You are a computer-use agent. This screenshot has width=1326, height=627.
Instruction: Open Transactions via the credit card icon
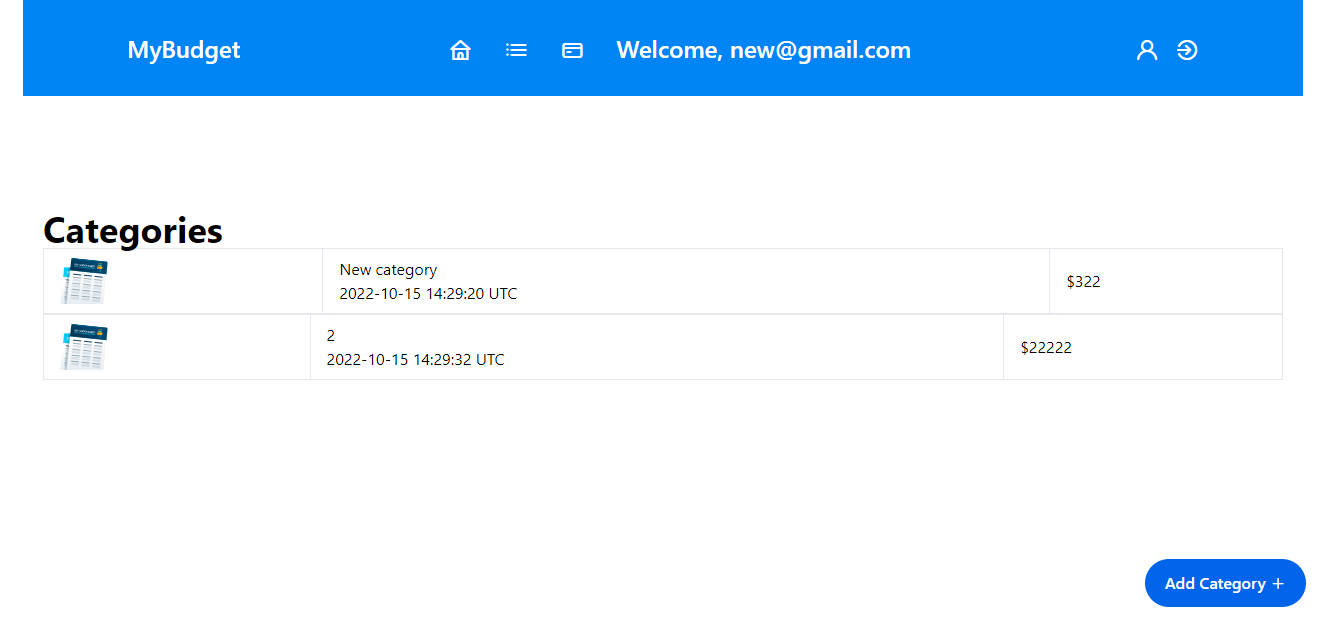coord(572,49)
